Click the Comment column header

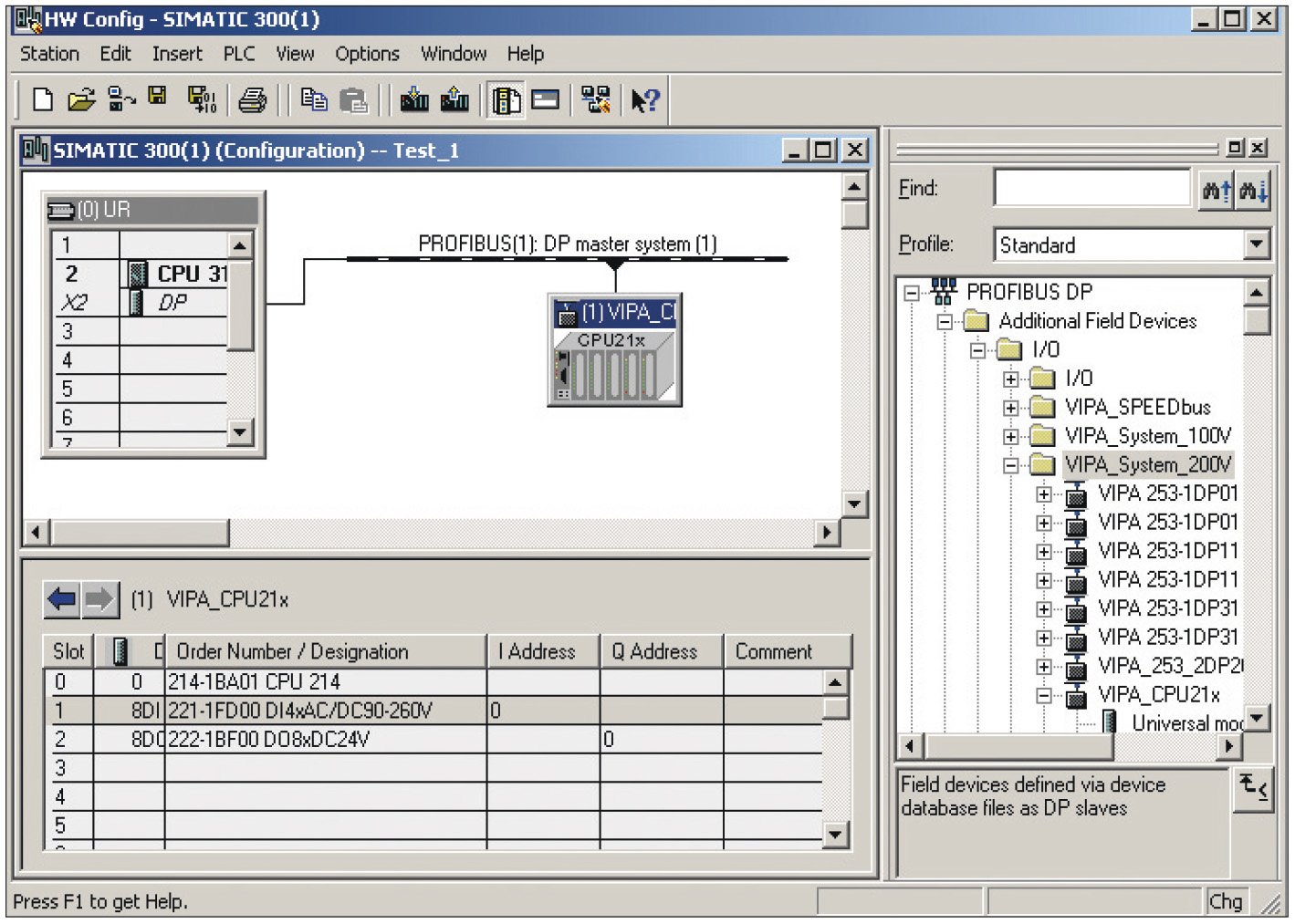click(788, 651)
